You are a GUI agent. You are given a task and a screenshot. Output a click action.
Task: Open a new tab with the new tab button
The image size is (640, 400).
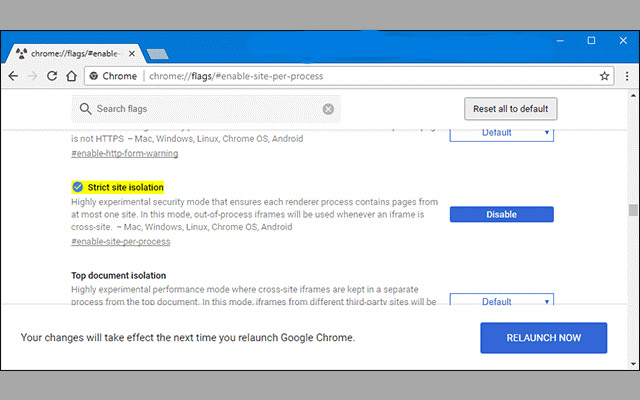(157, 54)
